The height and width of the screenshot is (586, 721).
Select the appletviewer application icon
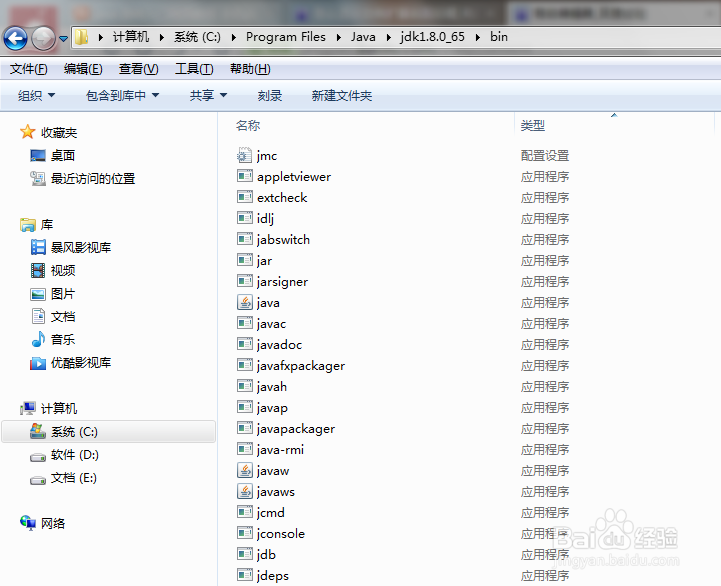(245, 176)
